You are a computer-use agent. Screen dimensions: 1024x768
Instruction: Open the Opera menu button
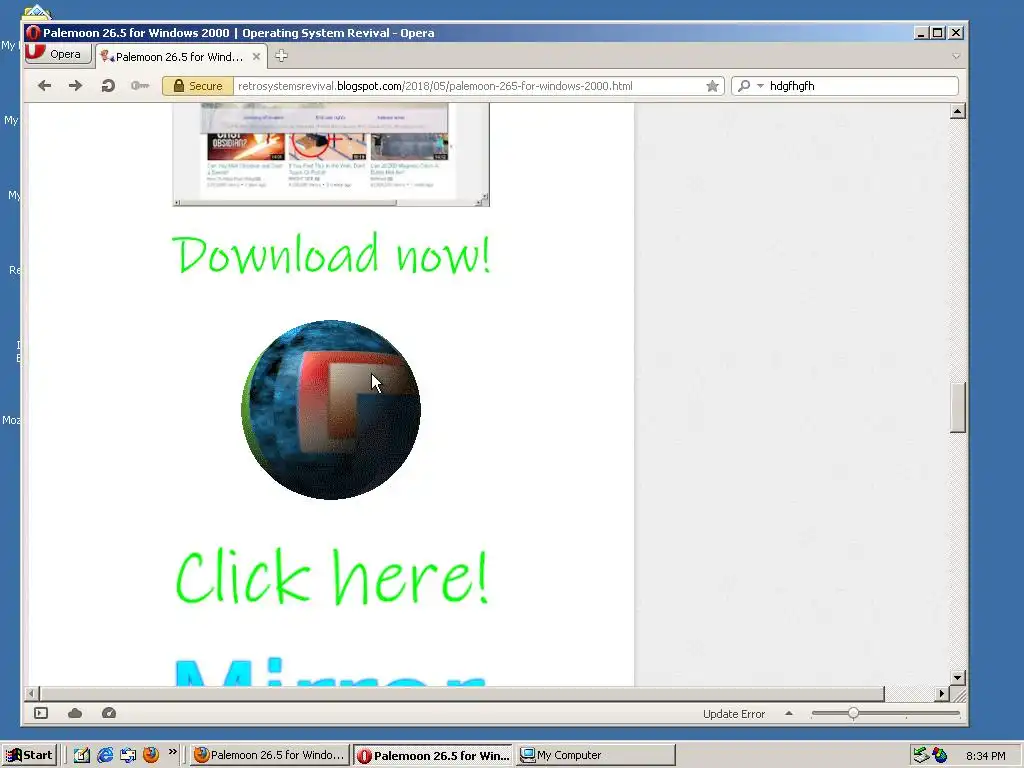coord(57,54)
